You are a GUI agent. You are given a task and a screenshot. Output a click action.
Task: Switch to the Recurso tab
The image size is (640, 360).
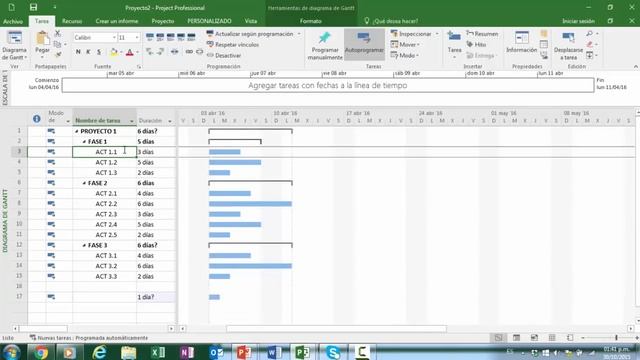pos(72,21)
